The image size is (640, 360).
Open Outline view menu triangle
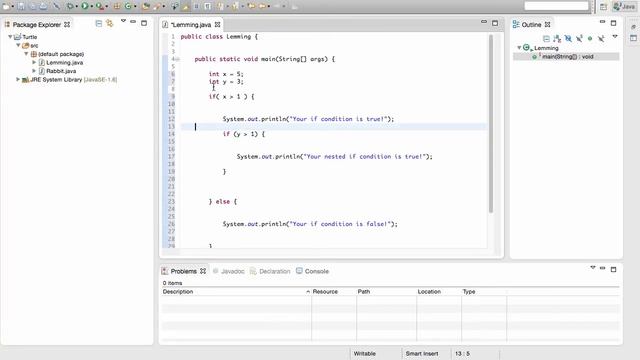[615, 36]
